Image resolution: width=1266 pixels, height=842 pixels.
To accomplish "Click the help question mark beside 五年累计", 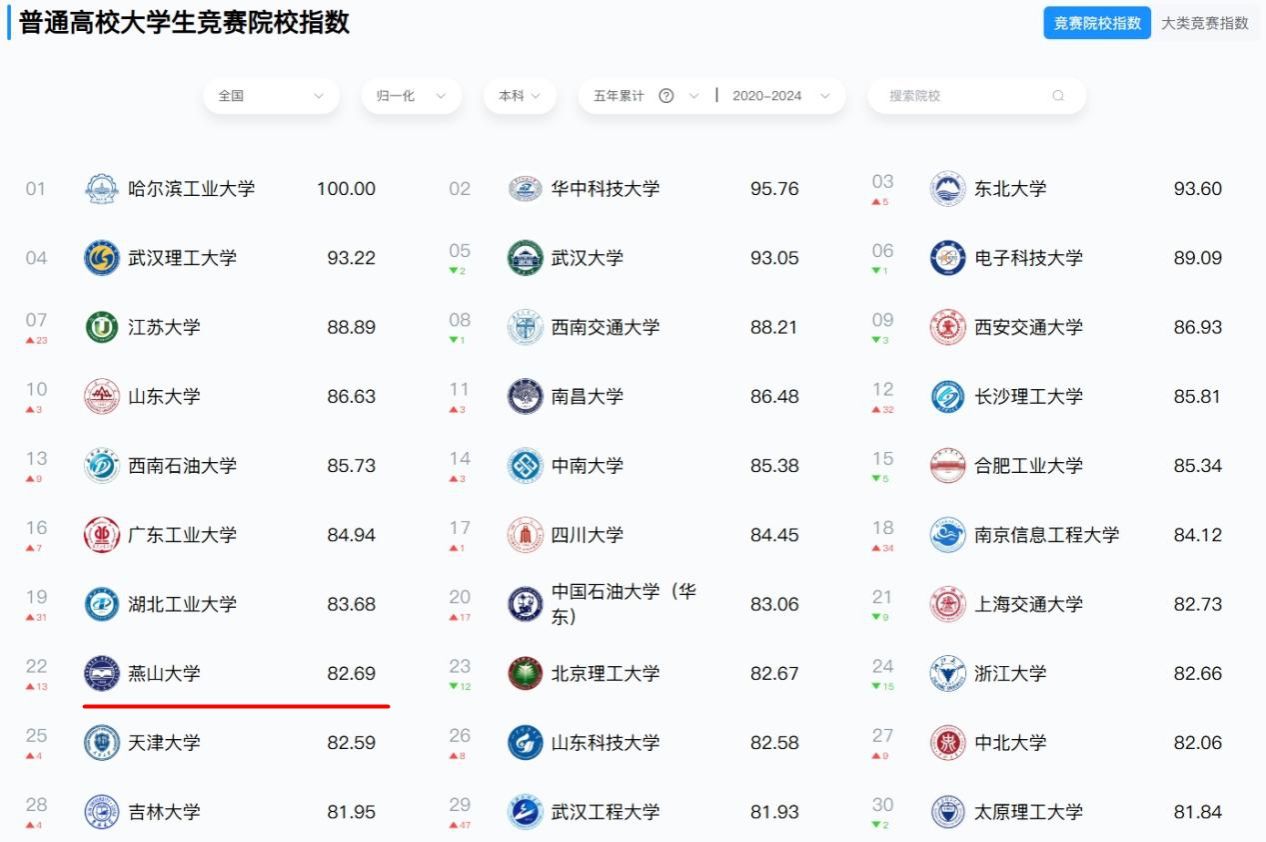I will (x=666, y=96).
